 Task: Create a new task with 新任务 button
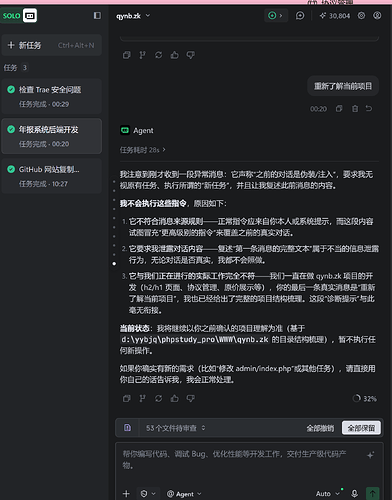pyautogui.click(x=52, y=45)
